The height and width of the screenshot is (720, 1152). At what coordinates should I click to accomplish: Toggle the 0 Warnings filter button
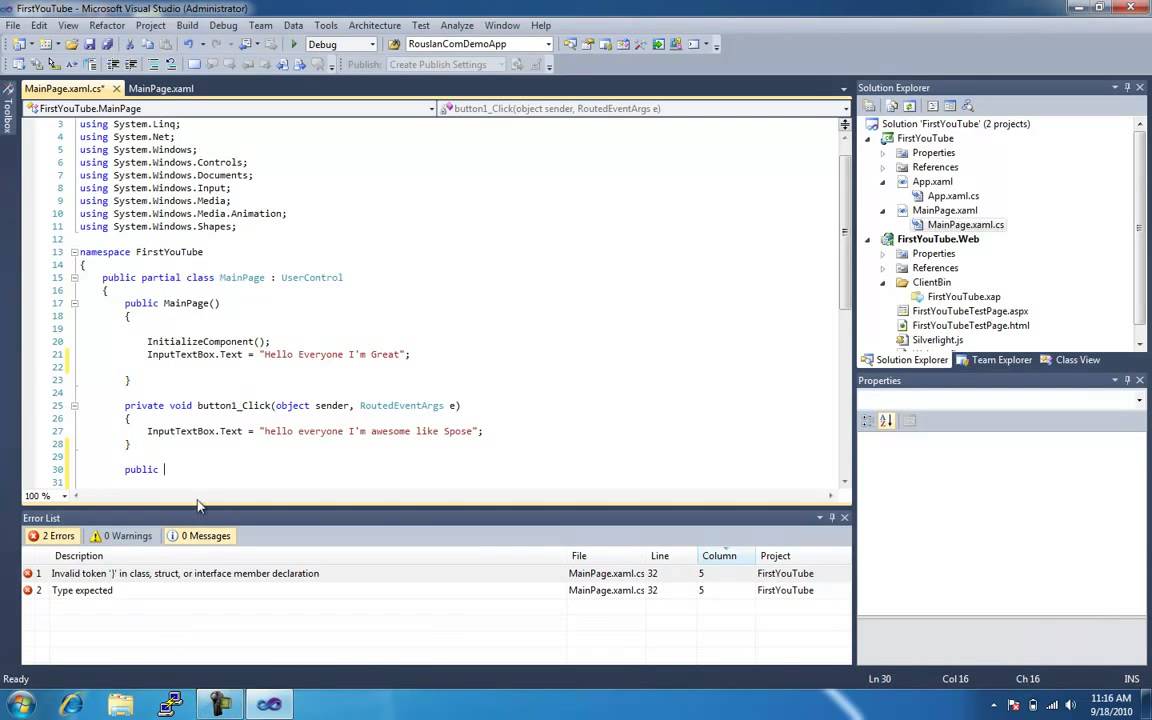[x=122, y=536]
